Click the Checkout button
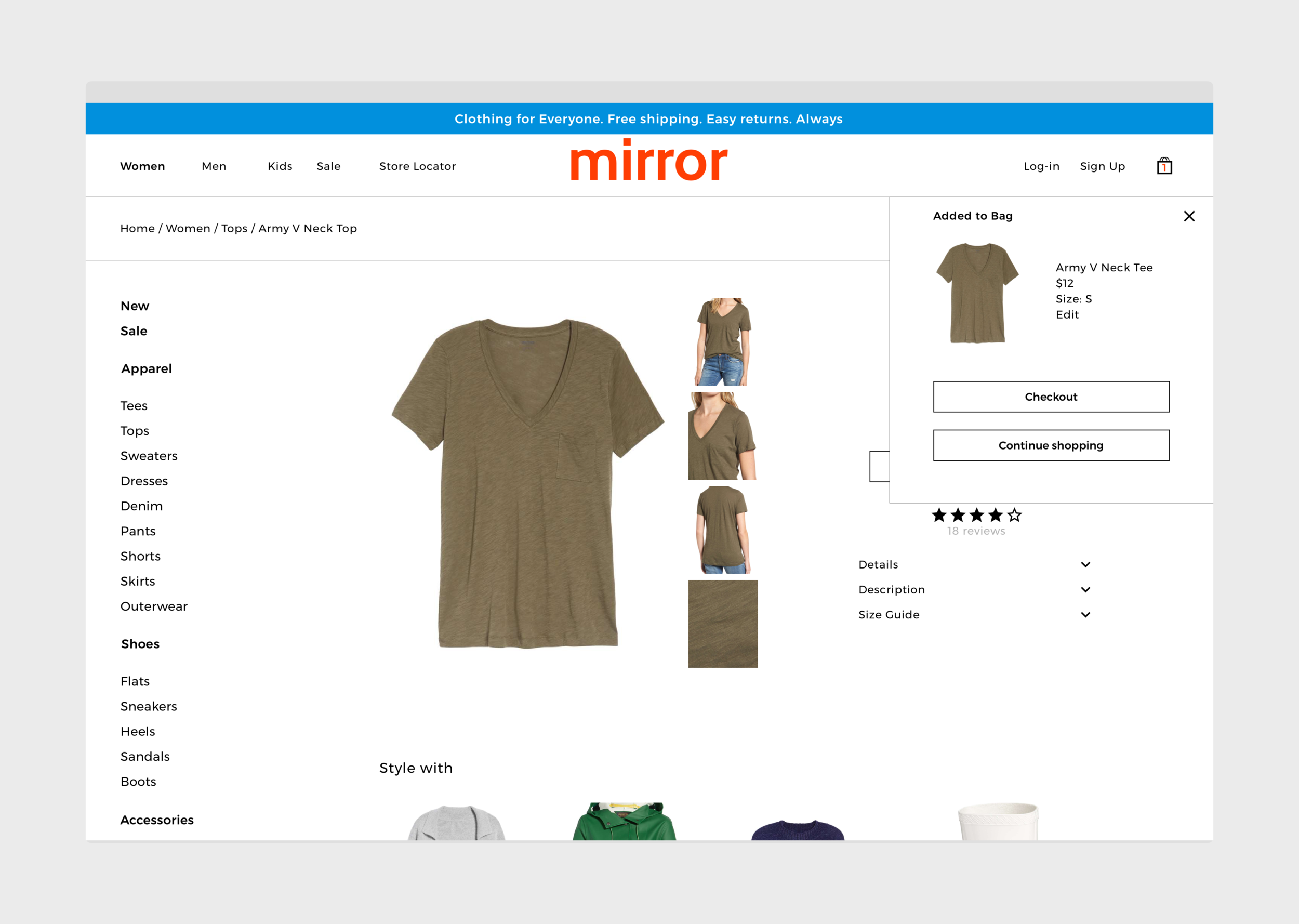 [x=1051, y=397]
